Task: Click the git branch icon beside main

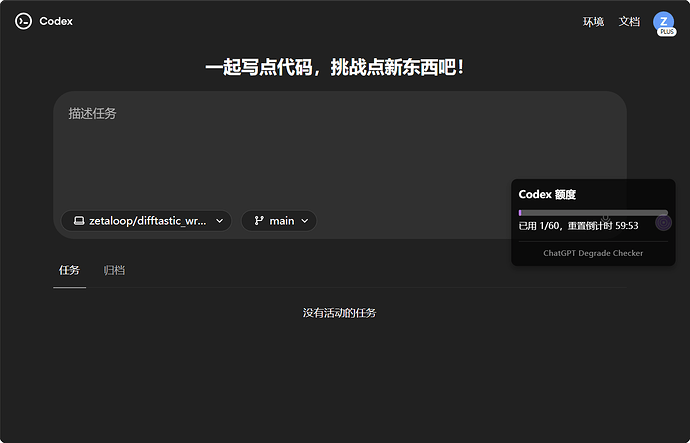Action: point(259,220)
